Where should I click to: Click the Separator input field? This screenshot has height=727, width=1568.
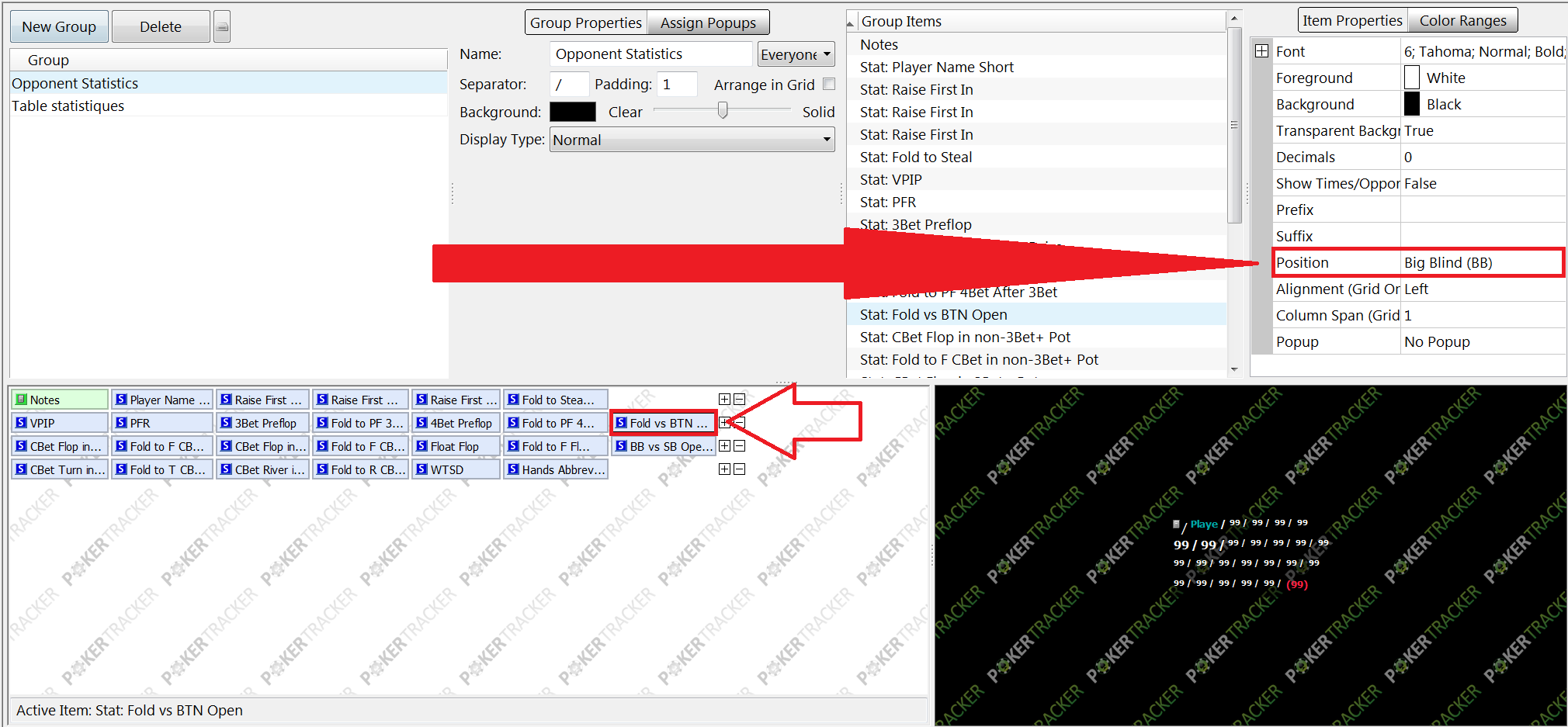[x=569, y=84]
